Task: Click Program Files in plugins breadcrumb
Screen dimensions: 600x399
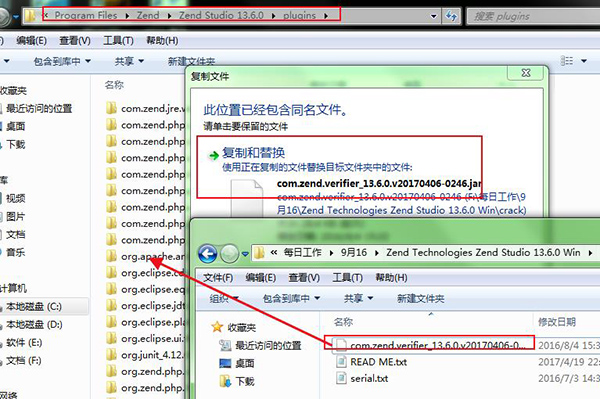Action: pos(86,16)
